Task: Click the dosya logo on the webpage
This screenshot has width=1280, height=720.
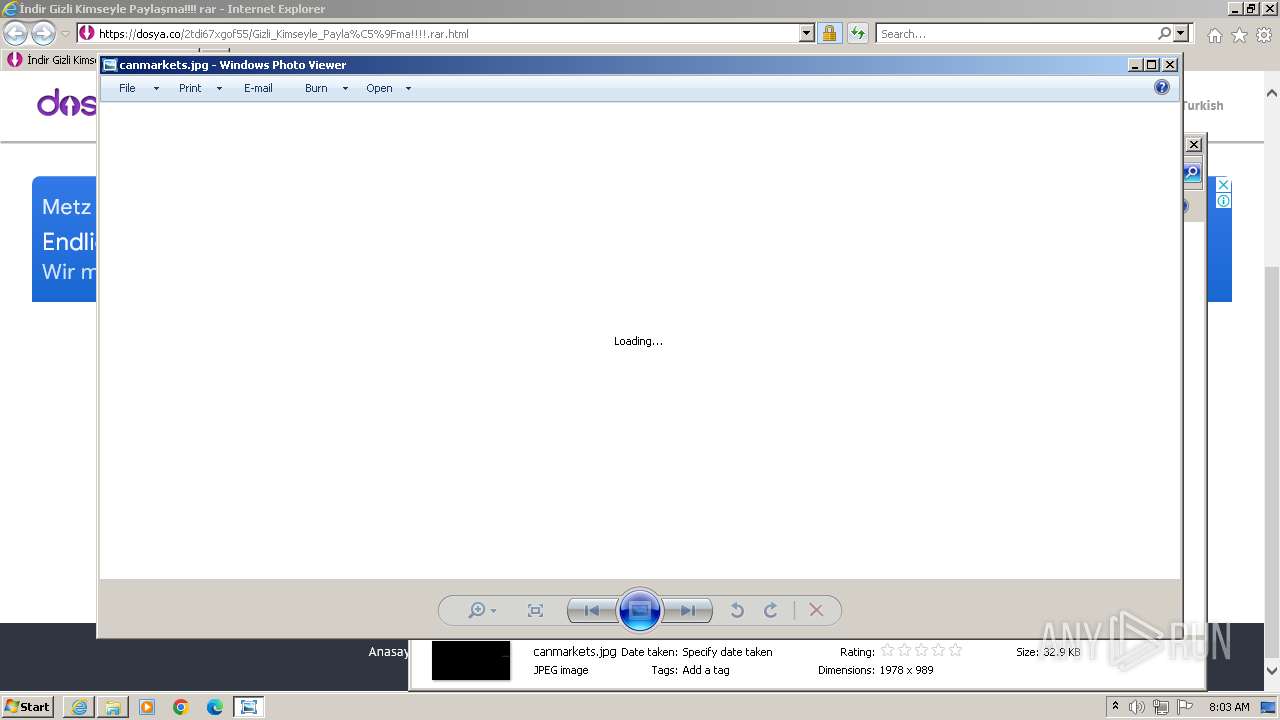Action: coord(67,103)
